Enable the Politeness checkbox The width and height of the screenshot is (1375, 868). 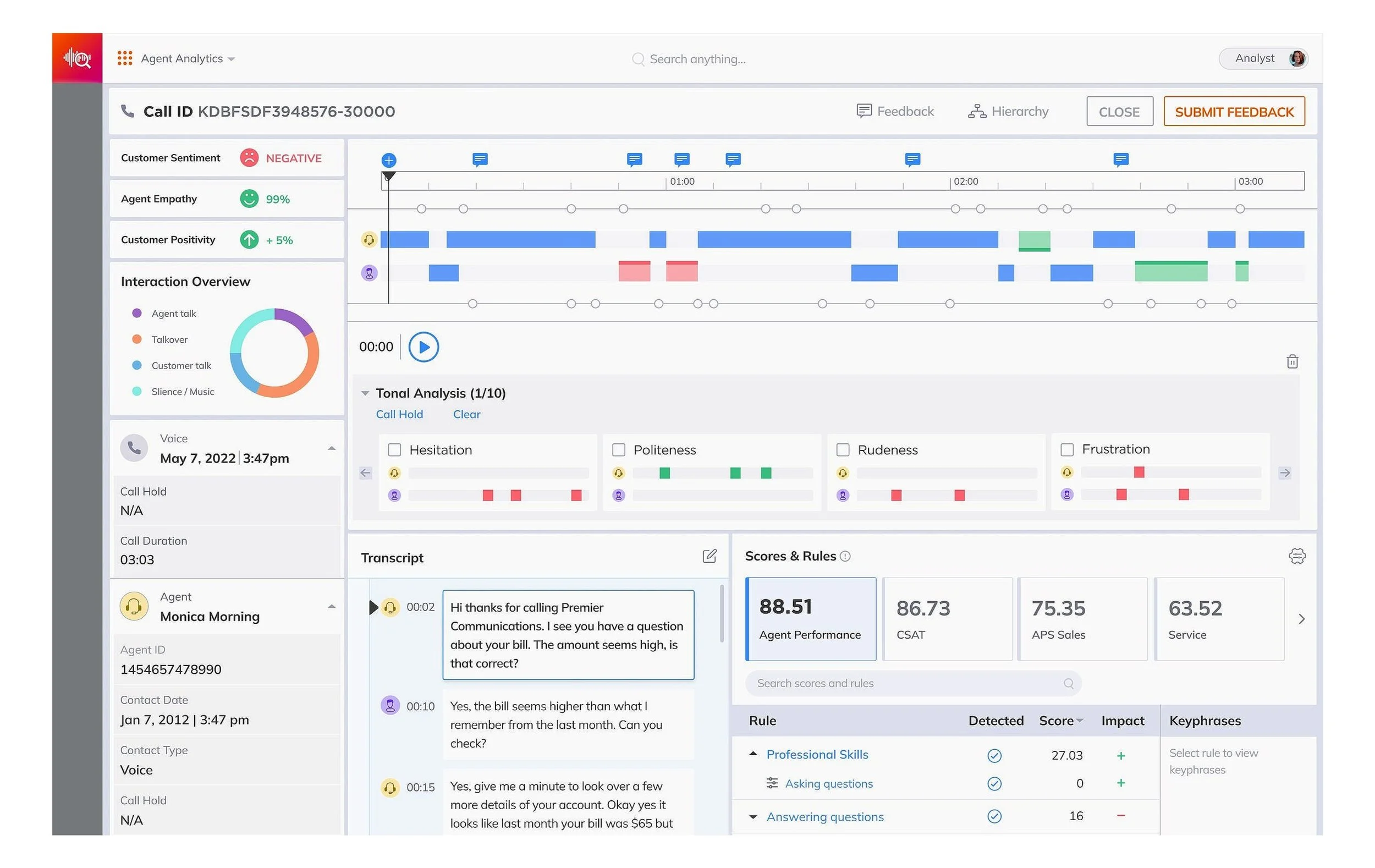click(618, 450)
